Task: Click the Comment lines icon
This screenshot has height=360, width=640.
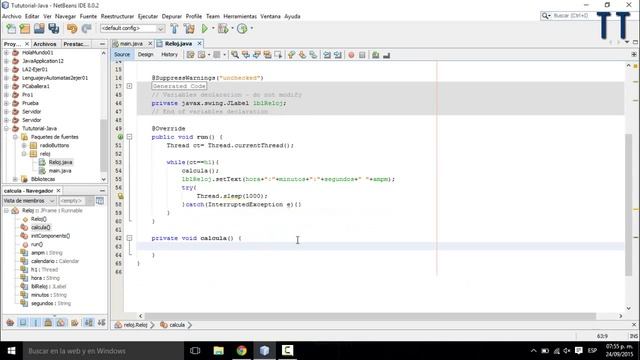Action: tap(376, 55)
